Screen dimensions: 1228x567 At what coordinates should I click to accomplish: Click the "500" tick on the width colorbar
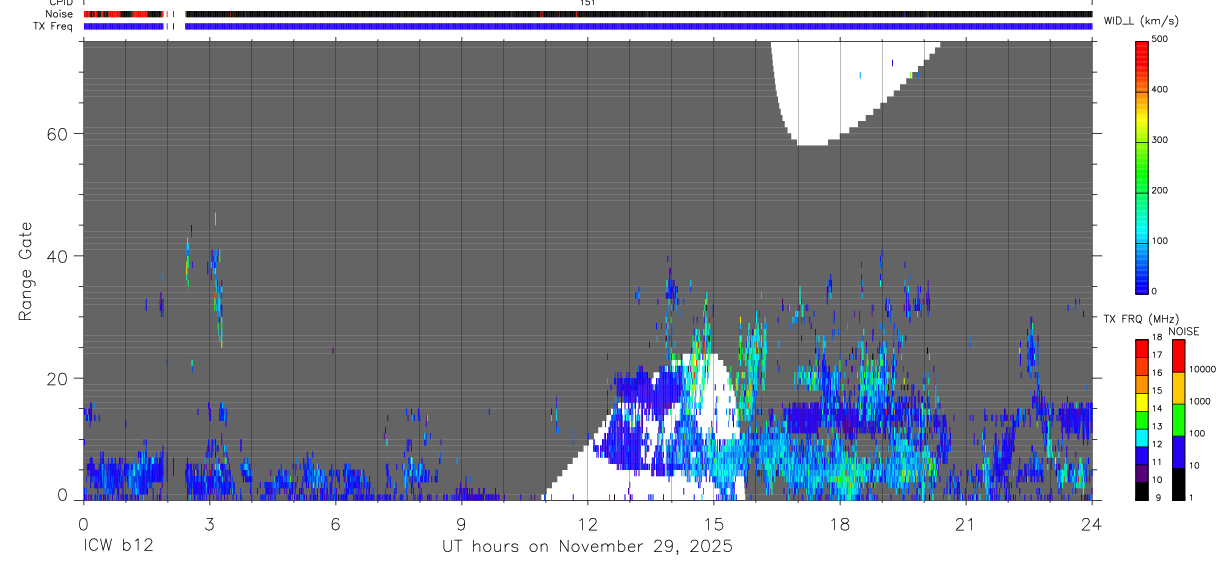[x=1159, y=39]
